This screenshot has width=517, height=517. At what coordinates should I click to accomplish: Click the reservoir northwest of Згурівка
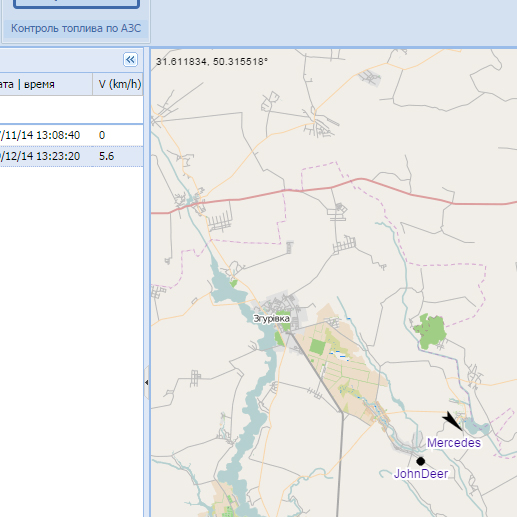pos(227,290)
